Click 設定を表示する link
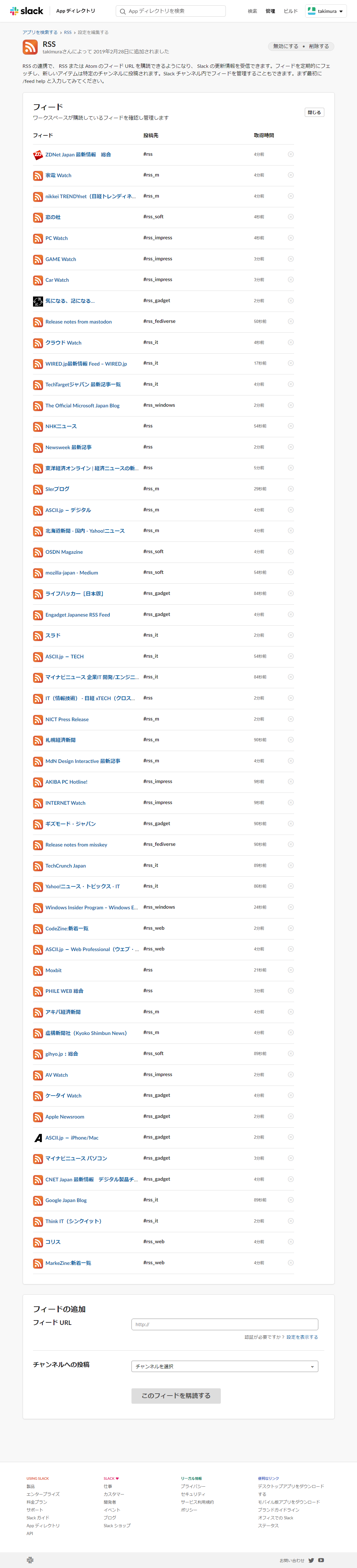 (x=302, y=1337)
